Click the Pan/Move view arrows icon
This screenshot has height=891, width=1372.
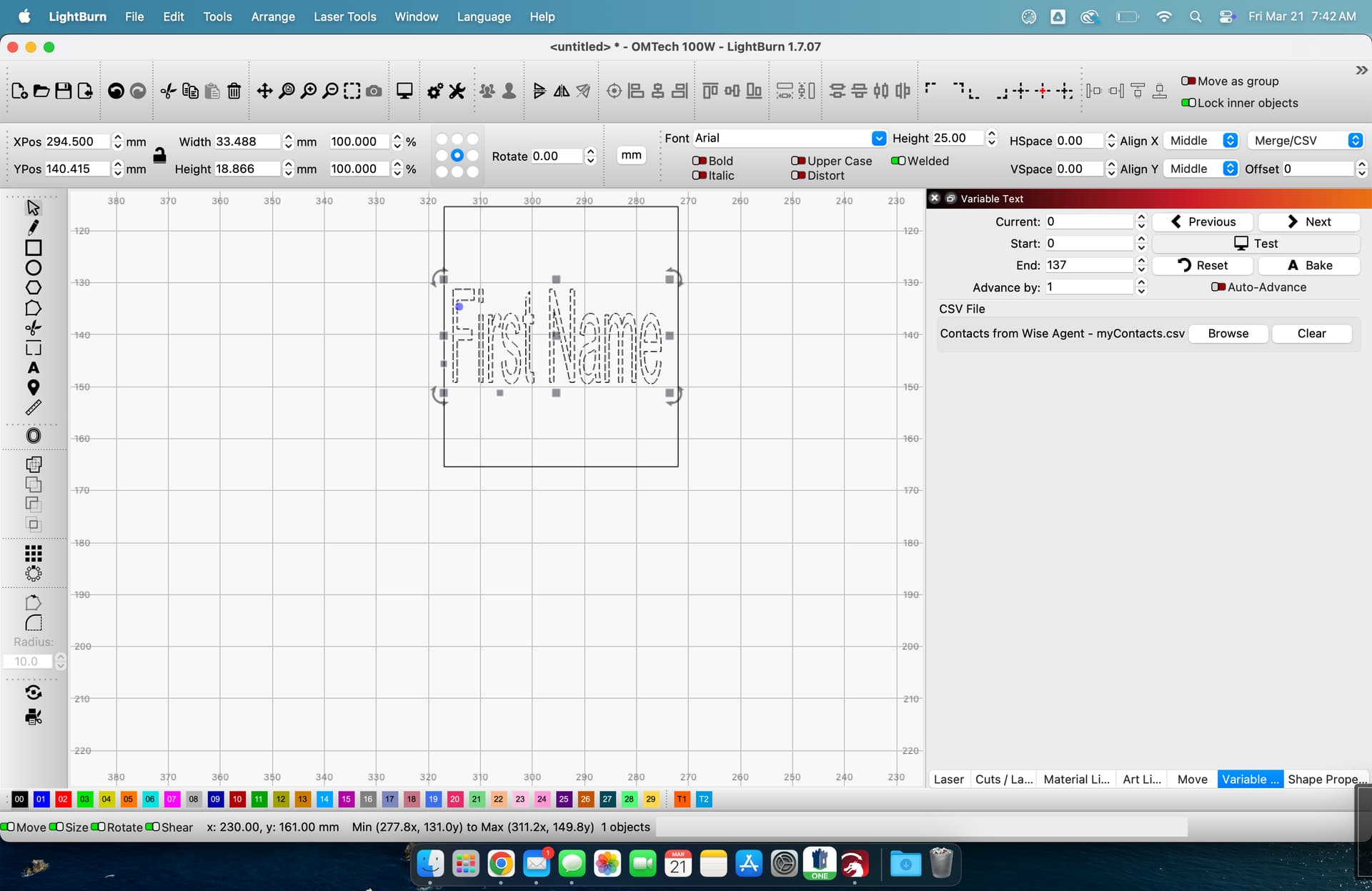pyautogui.click(x=264, y=91)
